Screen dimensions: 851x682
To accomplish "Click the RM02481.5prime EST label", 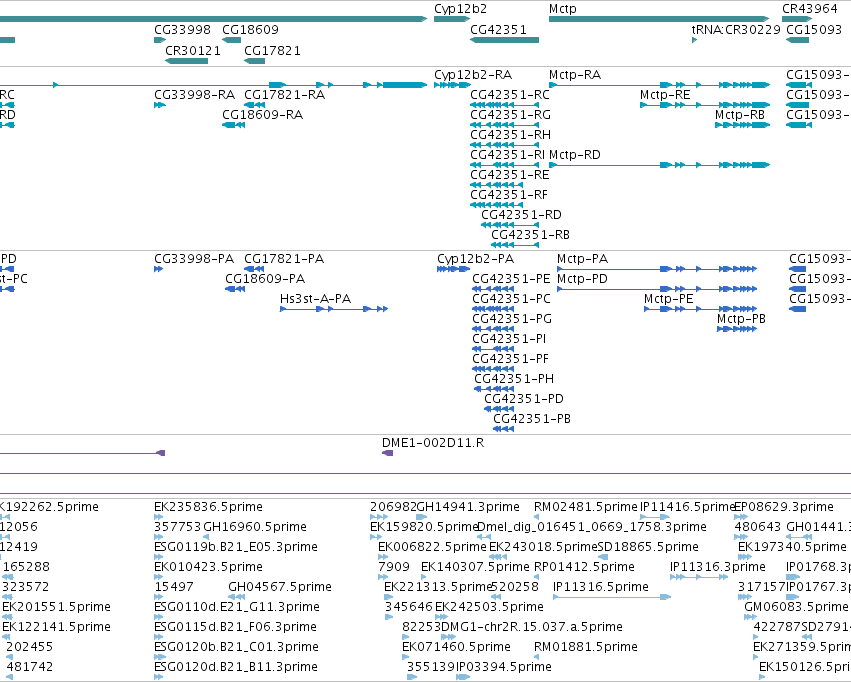I will (586, 507).
